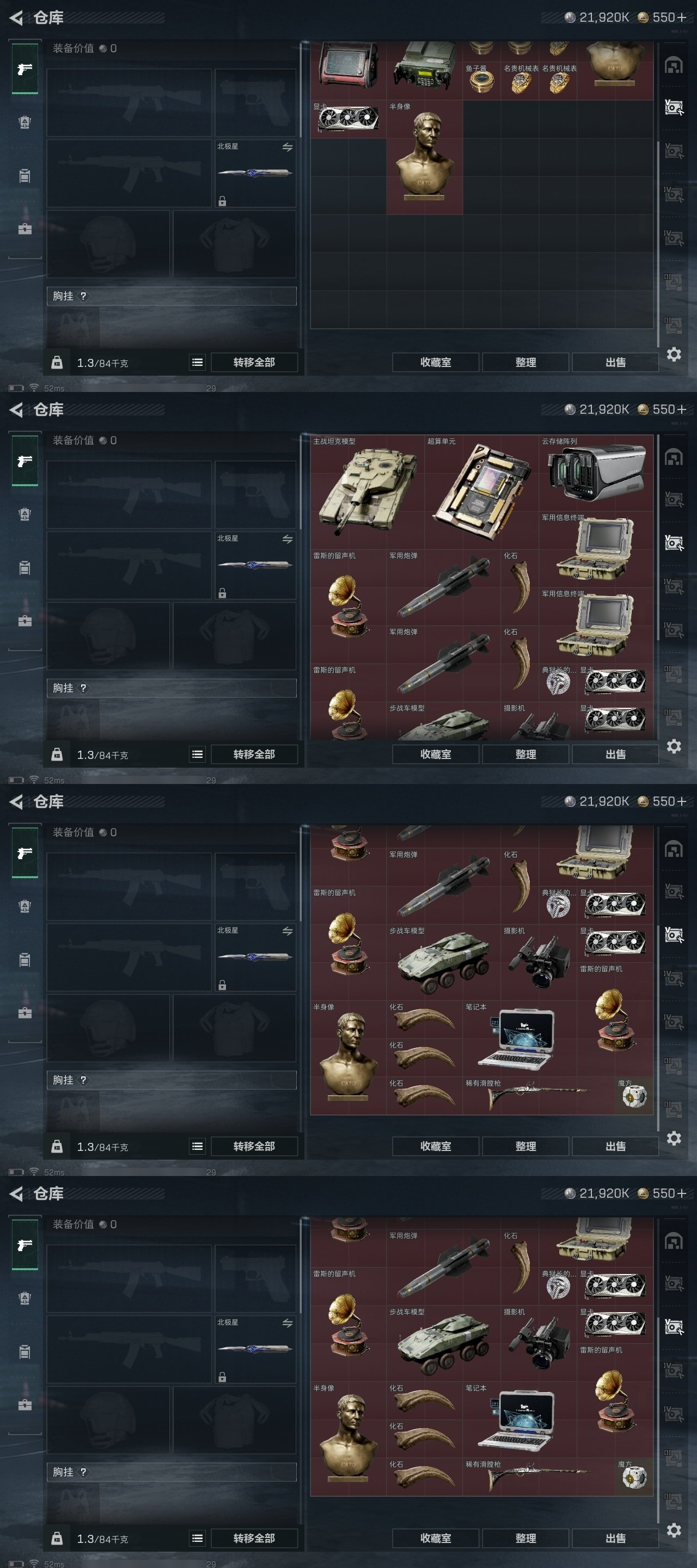
Task: Open settings gear in the topmost warehouse view
Action: pyautogui.click(x=674, y=354)
